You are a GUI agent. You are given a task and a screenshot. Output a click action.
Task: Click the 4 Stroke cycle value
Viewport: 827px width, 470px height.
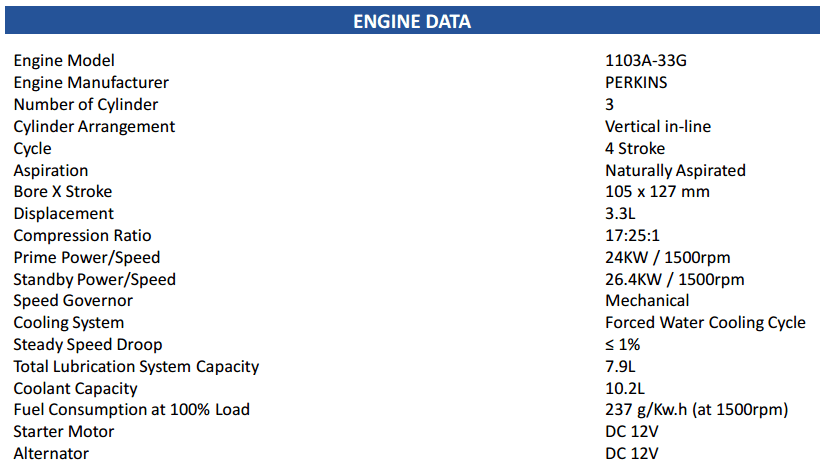coord(635,149)
